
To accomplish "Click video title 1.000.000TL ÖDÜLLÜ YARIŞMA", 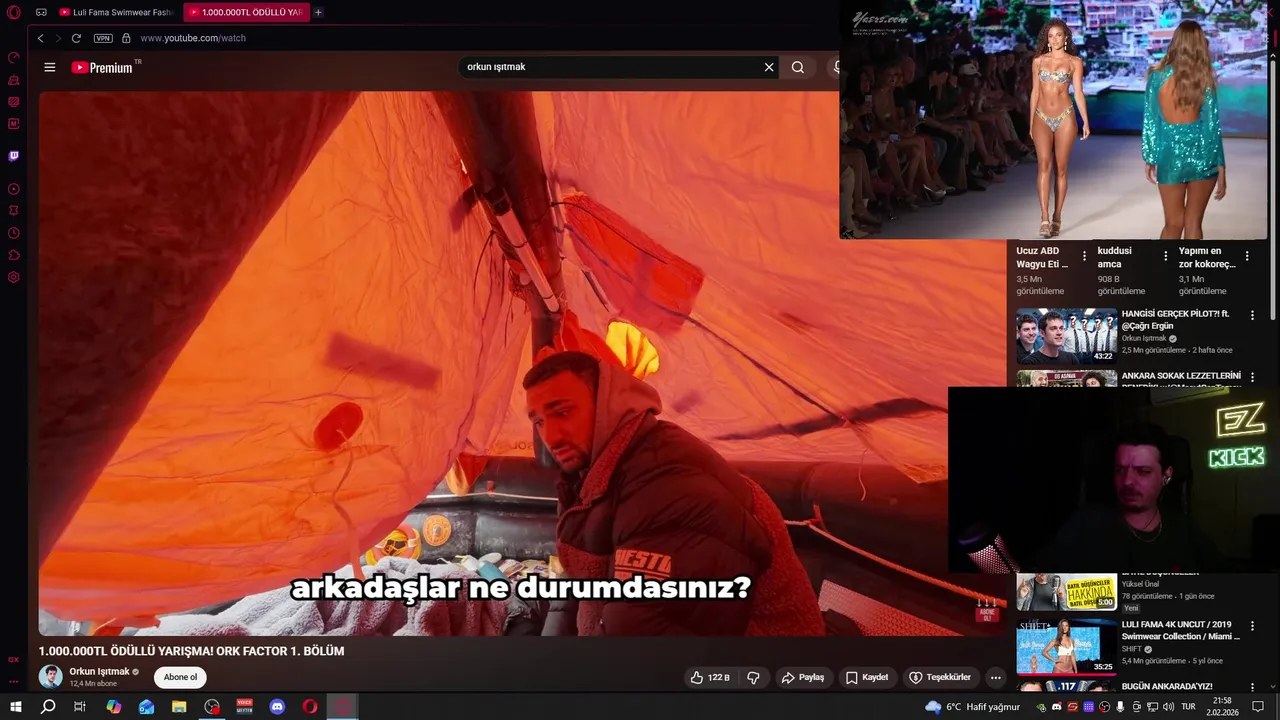I will pos(191,651).
